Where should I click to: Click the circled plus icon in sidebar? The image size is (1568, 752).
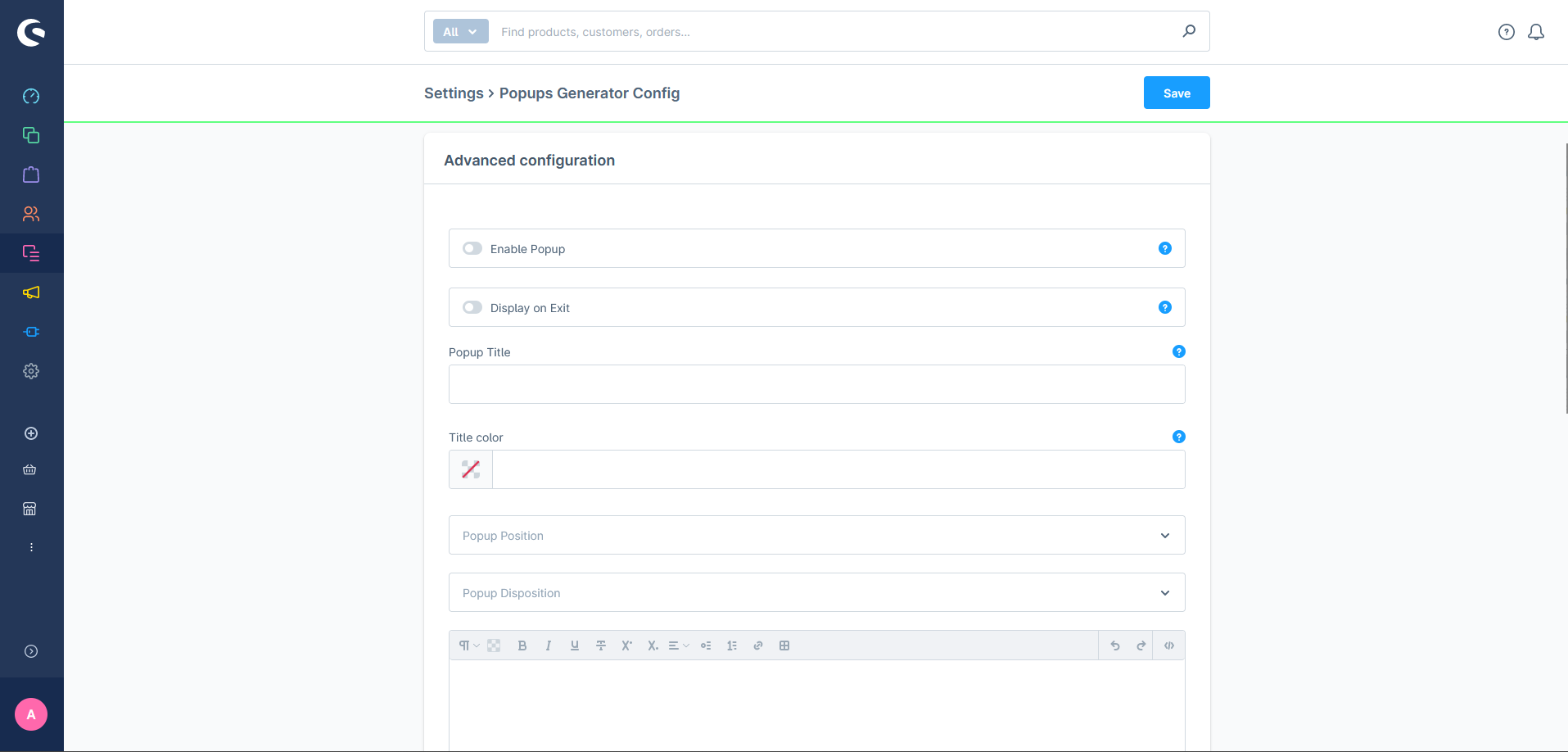point(31,433)
